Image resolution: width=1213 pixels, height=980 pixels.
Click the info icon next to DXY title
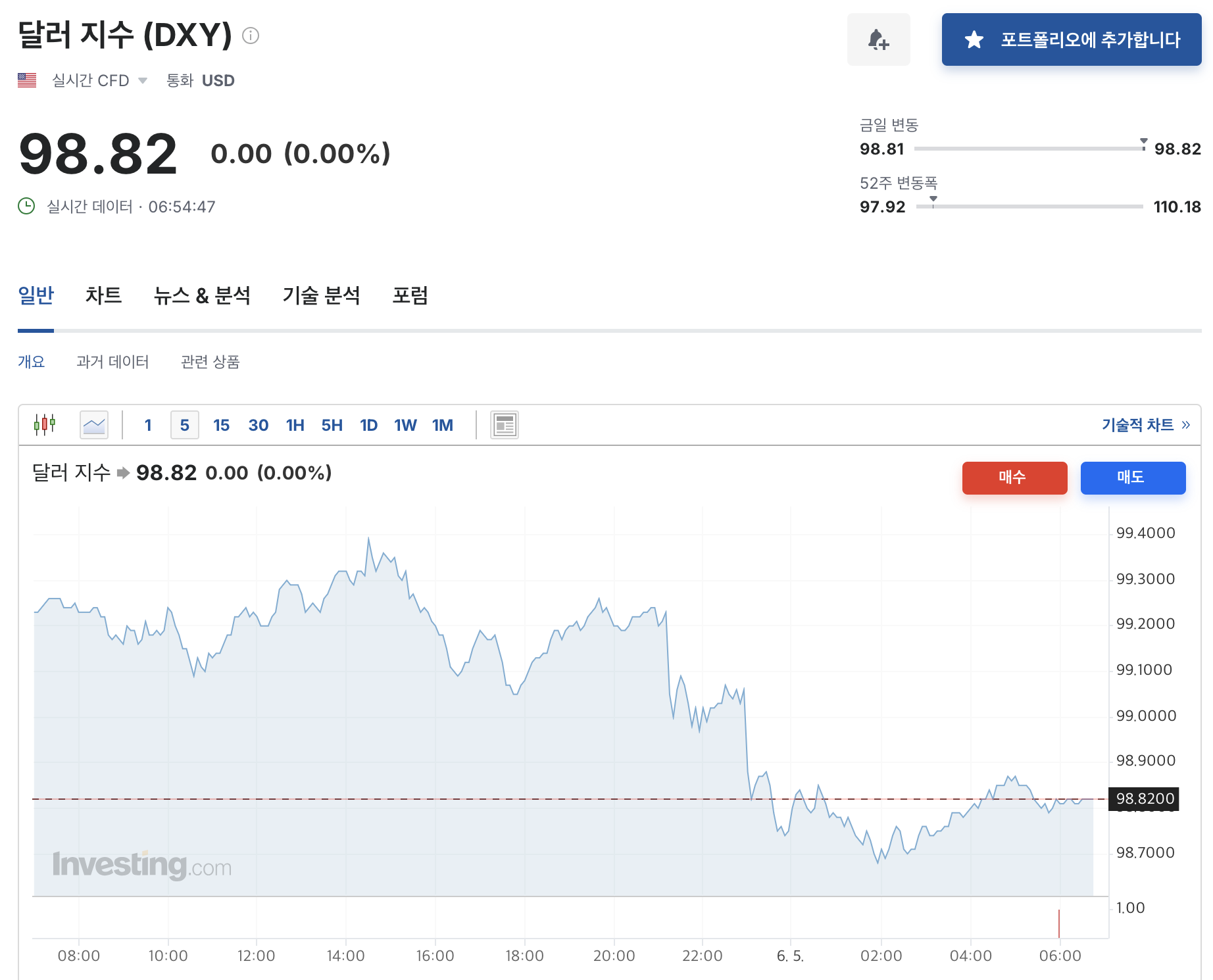pos(251,36)
